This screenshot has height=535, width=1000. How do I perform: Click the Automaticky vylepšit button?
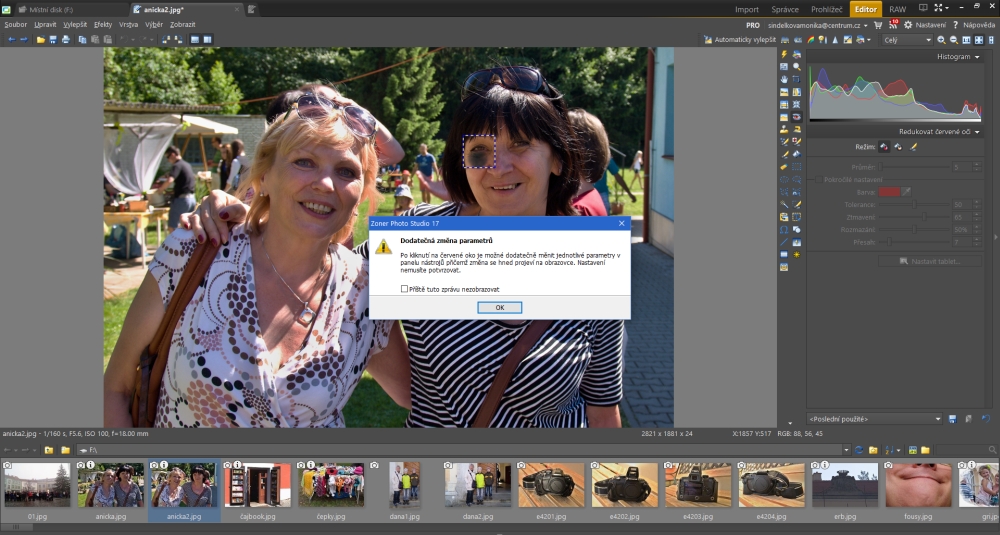740,40
